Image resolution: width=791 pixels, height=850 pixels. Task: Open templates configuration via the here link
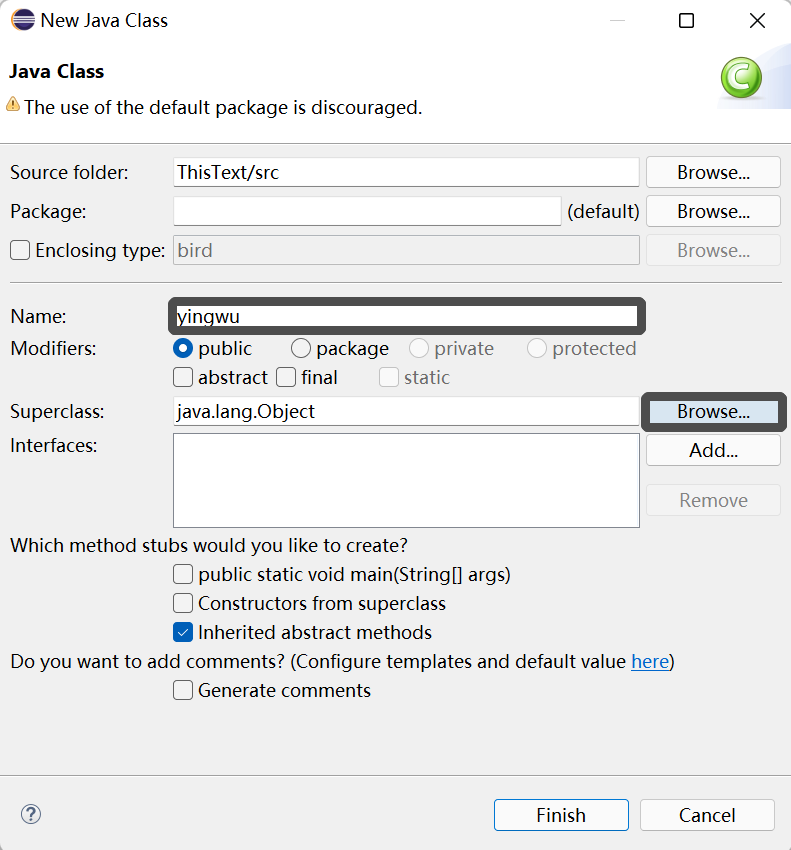pos(650,661)
